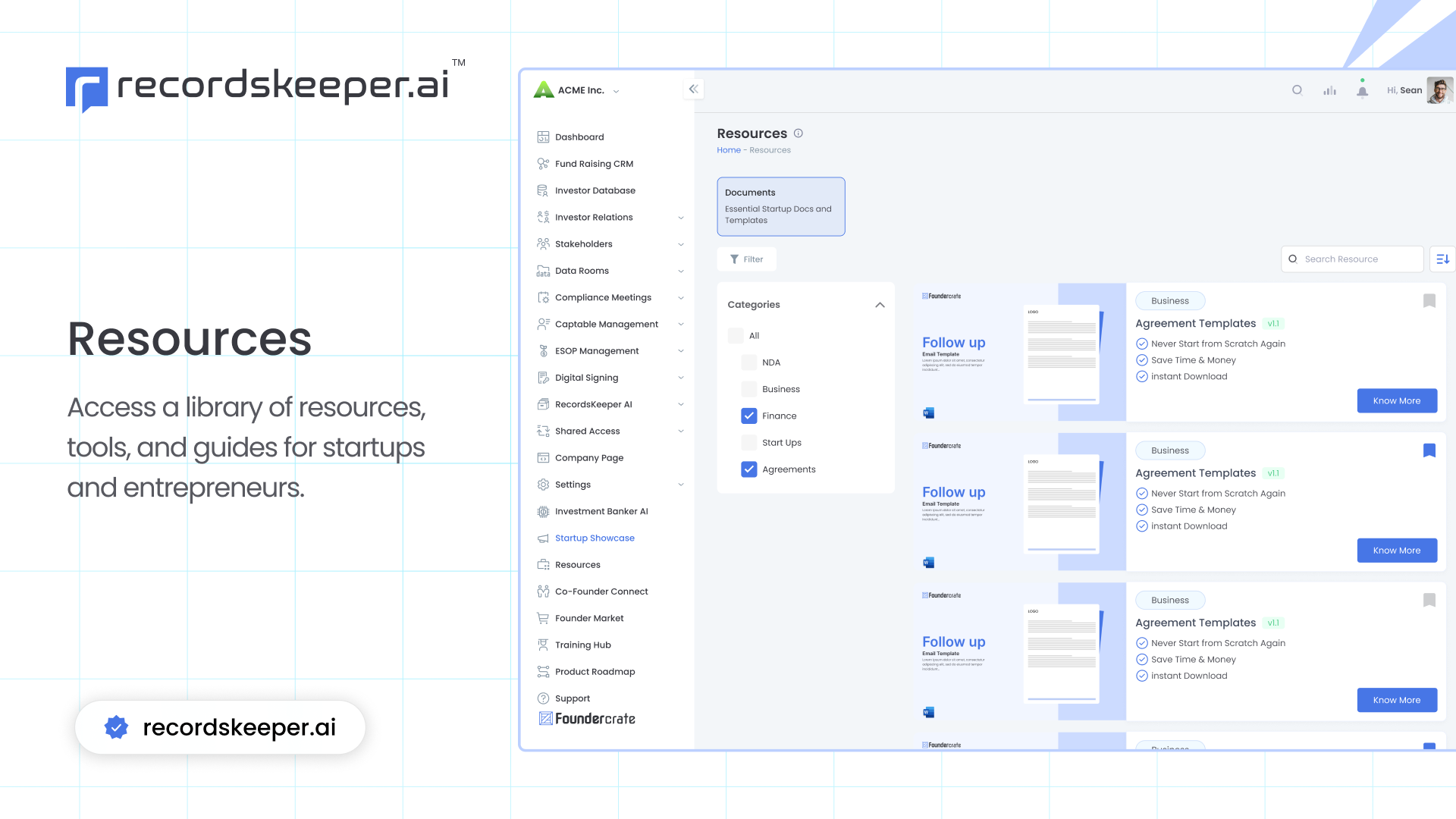Click the Home breadcrumb link

click(729, 150)
